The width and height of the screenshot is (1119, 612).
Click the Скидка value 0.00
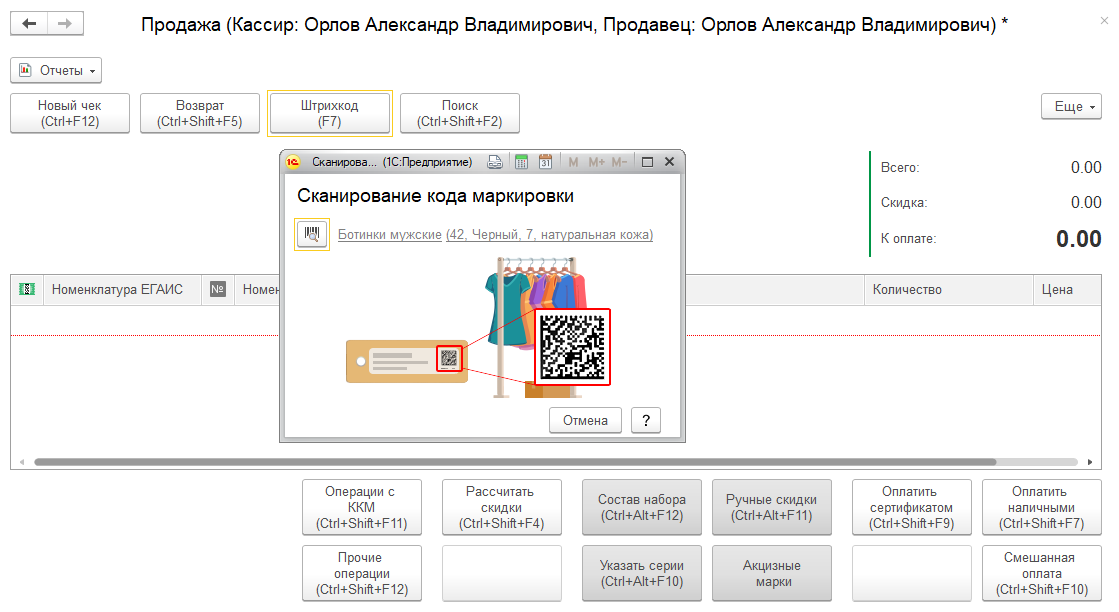tap(1086, 203)
